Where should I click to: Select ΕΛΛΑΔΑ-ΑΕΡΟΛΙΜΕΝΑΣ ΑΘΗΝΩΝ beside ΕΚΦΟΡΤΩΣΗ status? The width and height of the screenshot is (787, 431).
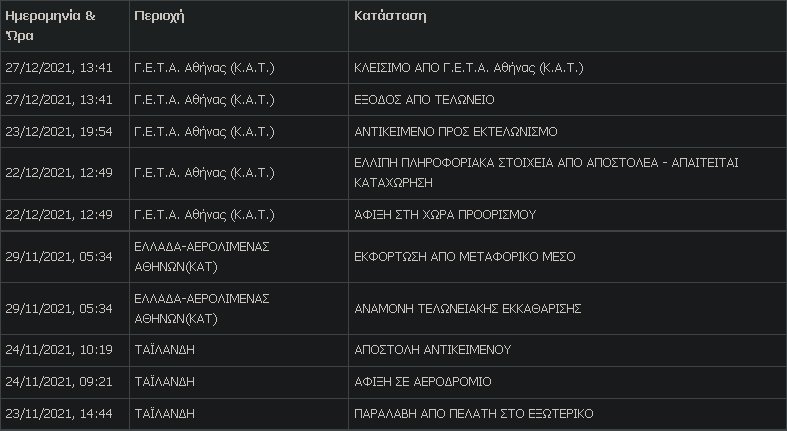coord(202,257)
